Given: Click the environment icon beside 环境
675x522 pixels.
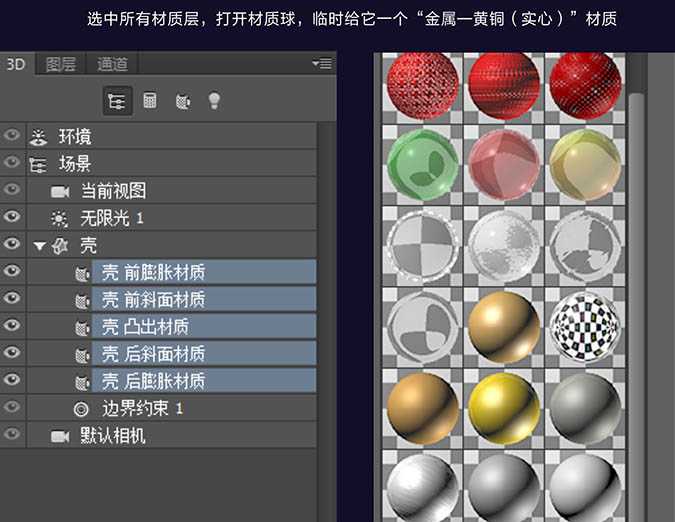Looking at the screenshot, I should pyautogui.click(x=38, y=137).
